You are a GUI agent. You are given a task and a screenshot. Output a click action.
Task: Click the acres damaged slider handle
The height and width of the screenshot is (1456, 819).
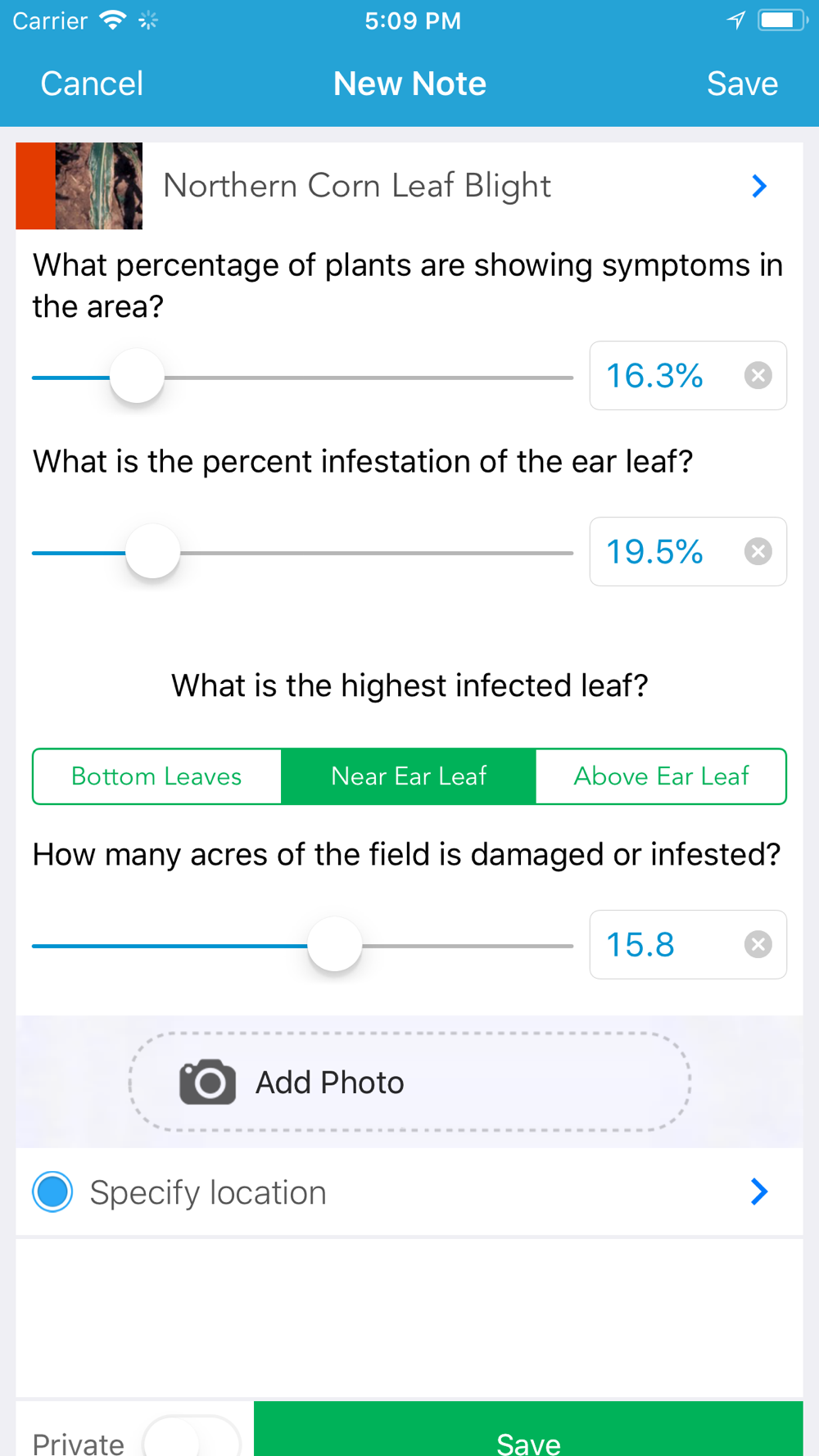coord(334,945)
